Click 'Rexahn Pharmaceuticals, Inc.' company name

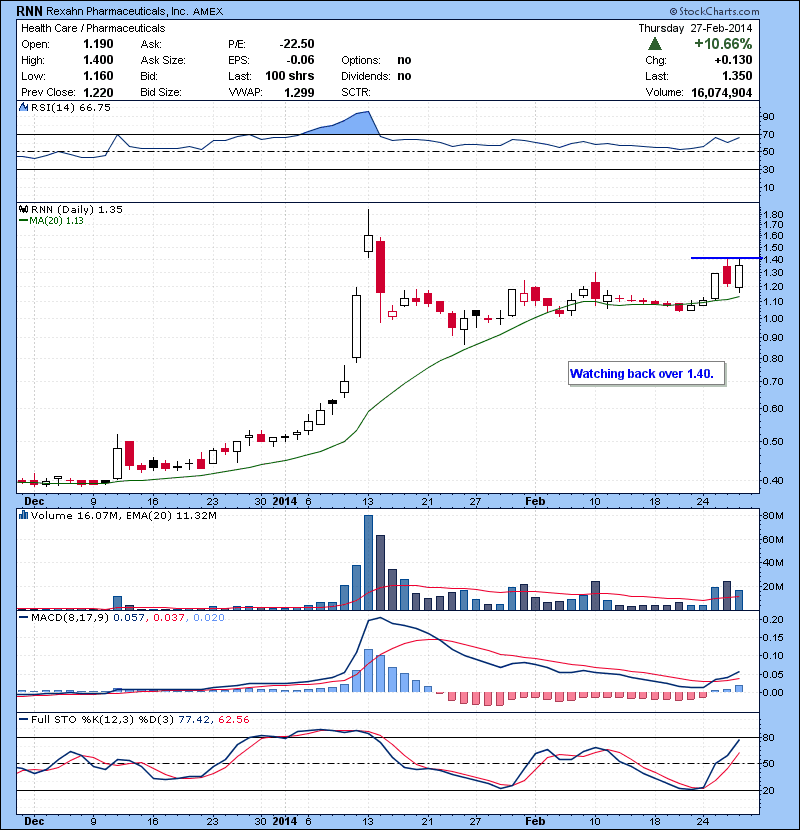click(x=116, y=11)
